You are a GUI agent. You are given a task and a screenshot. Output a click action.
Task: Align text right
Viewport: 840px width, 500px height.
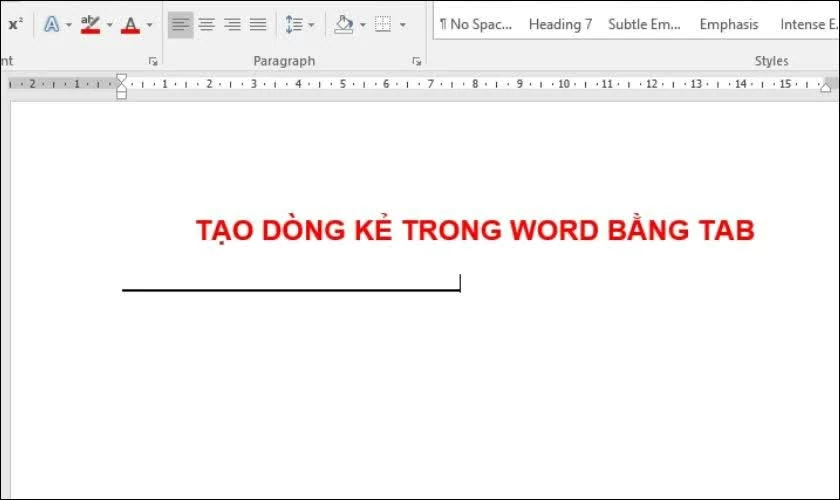tap(232, 25)
